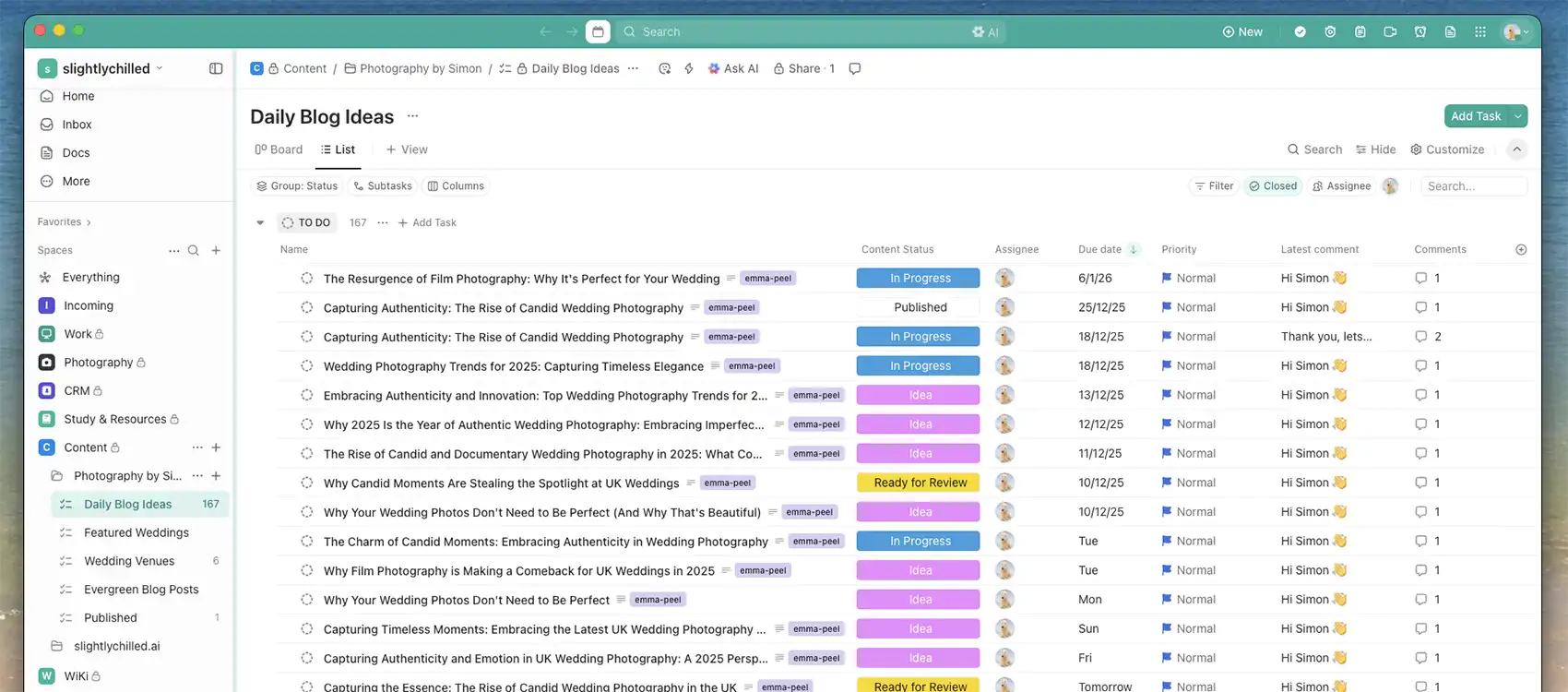Select the List view tab
The width and height of the screenshot is (1568, 692).
click(x=338, y=149)
